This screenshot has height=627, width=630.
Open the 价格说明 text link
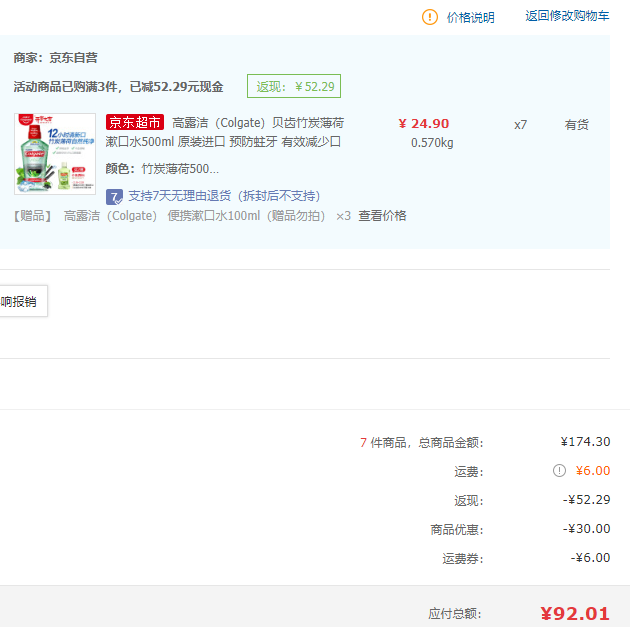tap(470, 17)
